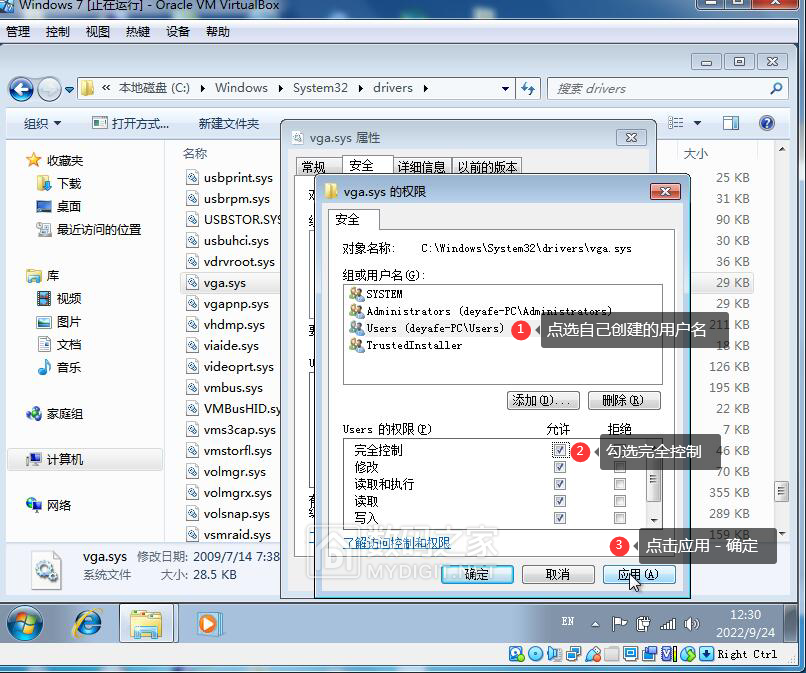Screen dimensions: 806x673
Task: Toggle Allow checkbox for 修改 permission
Action: point(560,468)
